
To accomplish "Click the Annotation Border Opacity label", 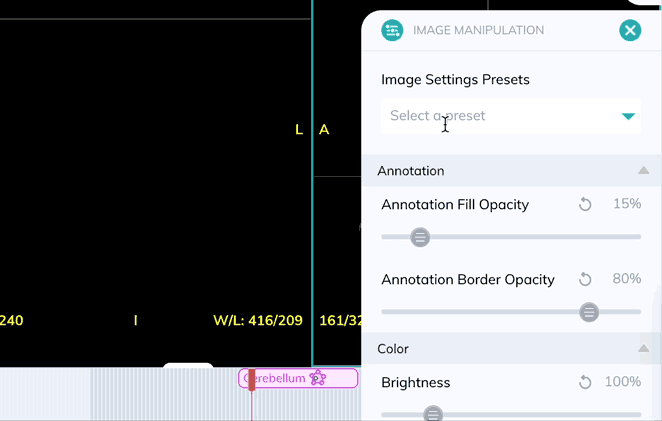I will click(468, 280).
